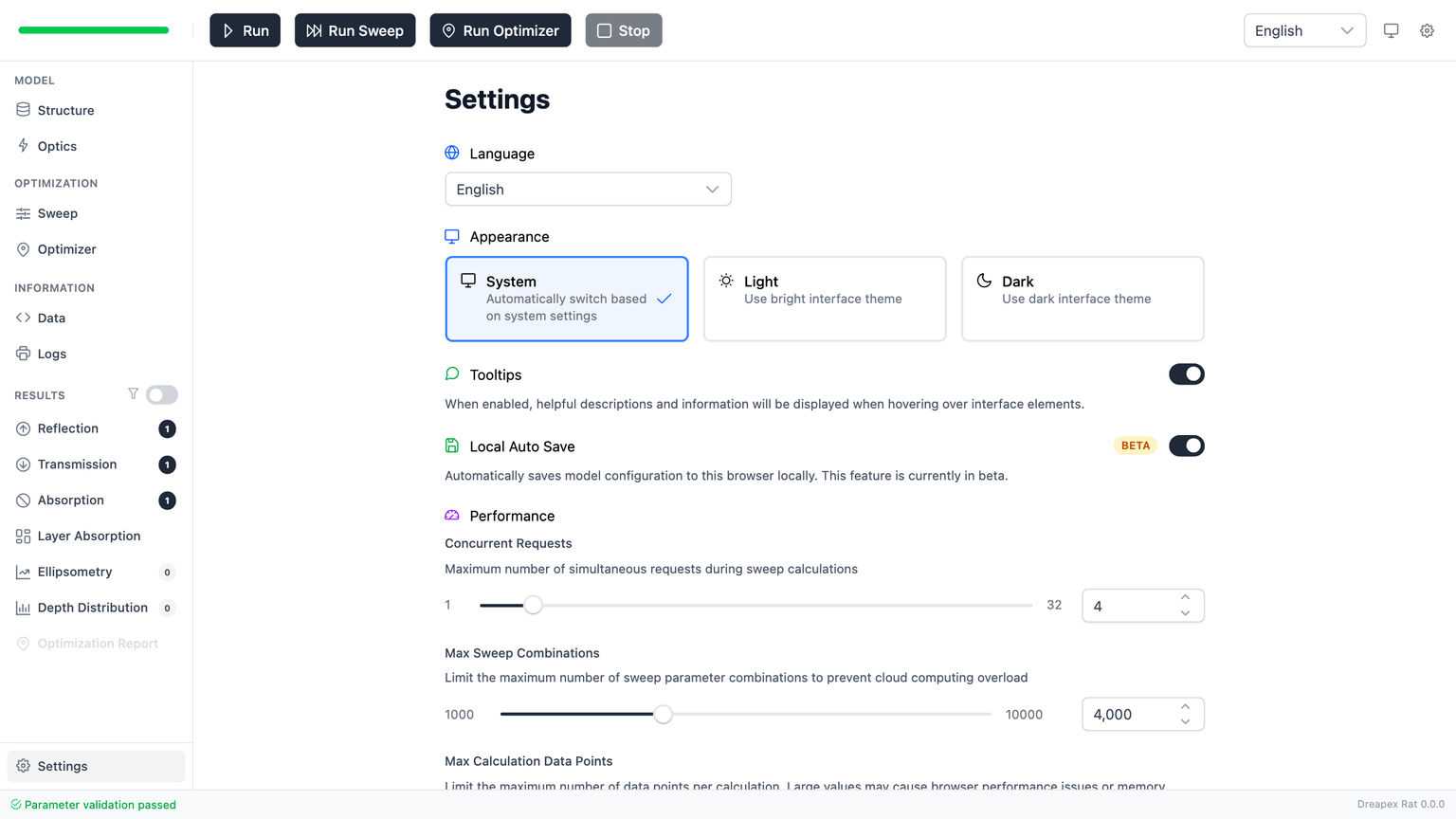Click the Run Optimizer button

click(x=500, y=30)
